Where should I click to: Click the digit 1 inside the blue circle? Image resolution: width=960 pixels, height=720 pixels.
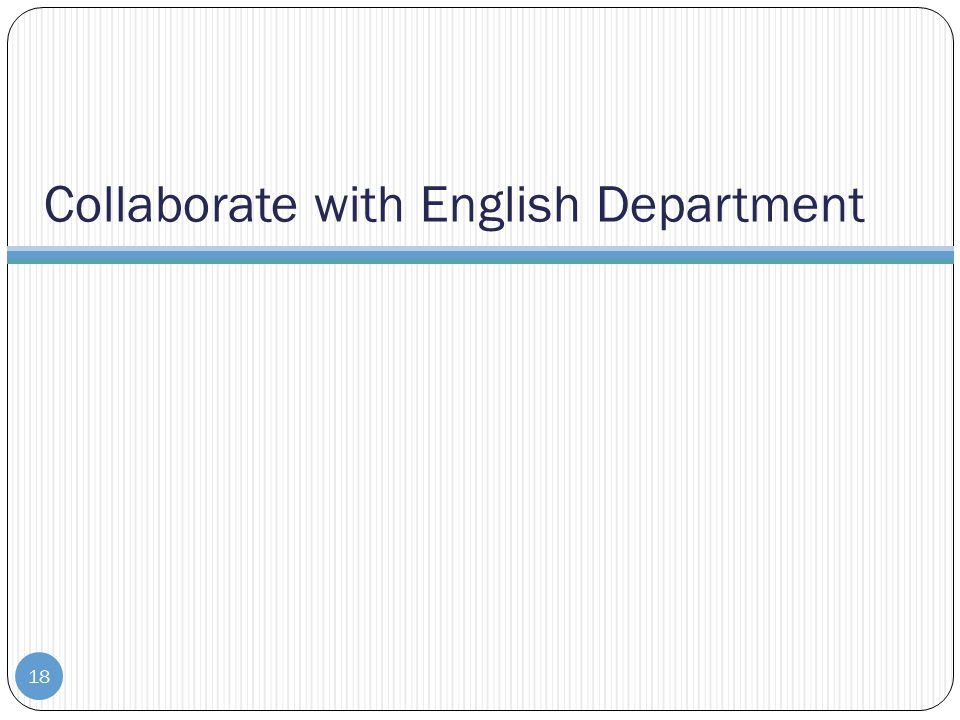point(33,677)
